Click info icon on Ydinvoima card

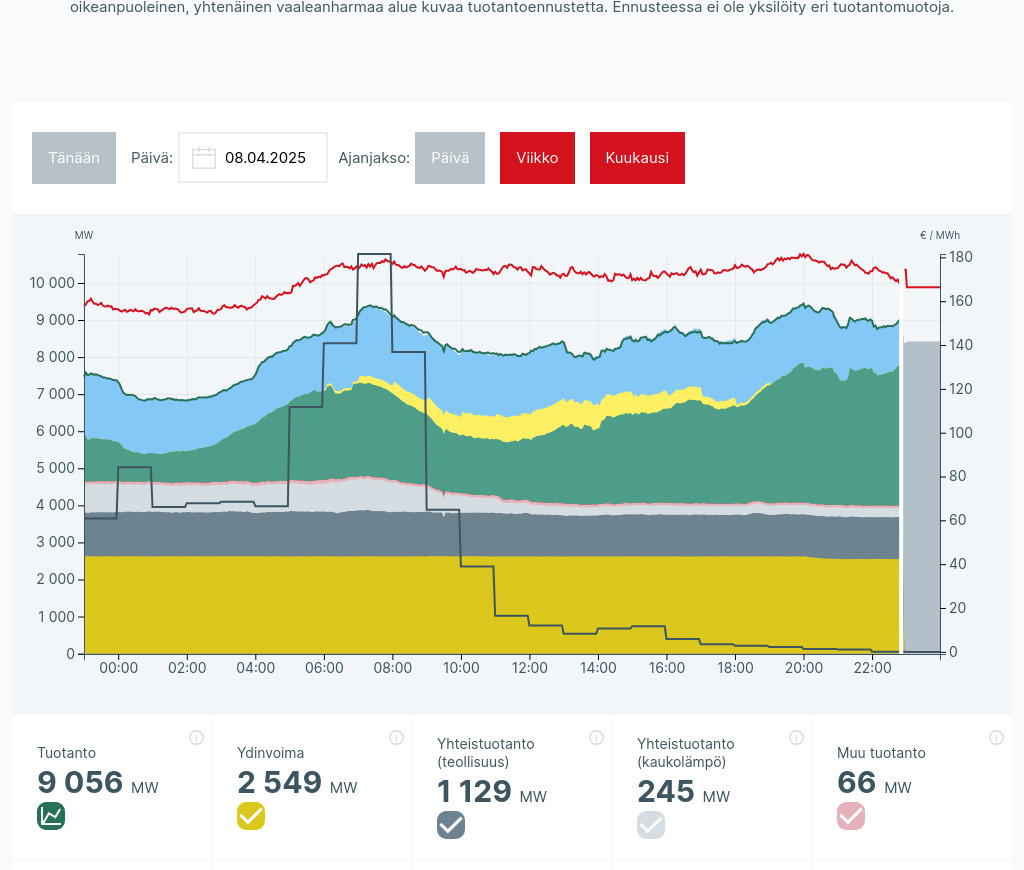[396, 738]
